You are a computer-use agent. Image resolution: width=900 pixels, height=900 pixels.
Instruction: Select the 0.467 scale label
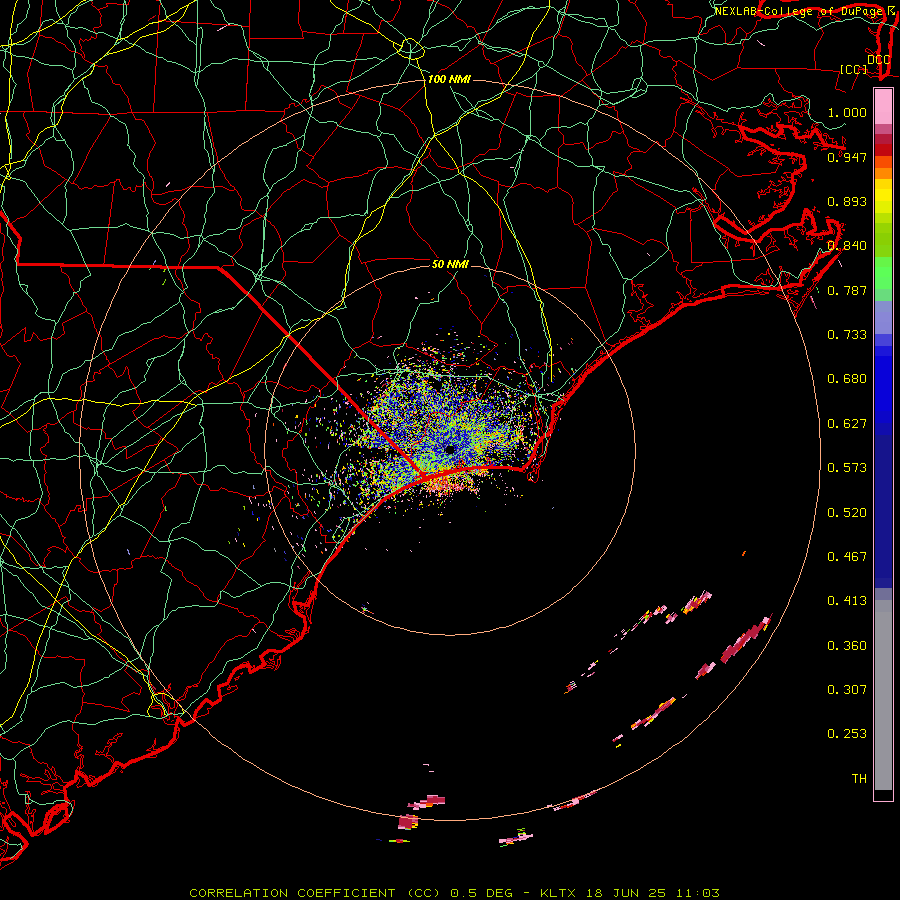(x=847, y=556)
